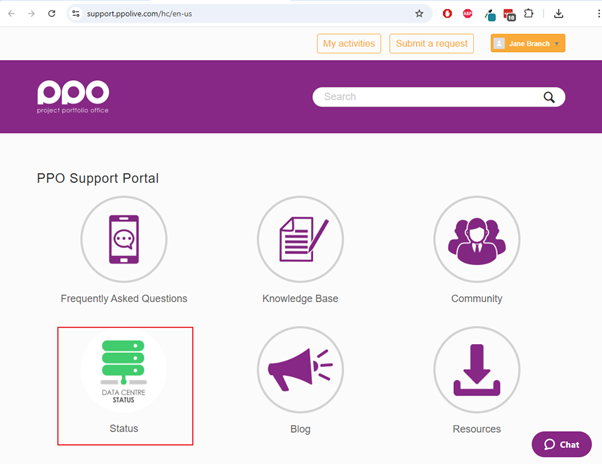Bookmark this page with the star icon
This screenshot has width=602, height=464.
pyautogui.click(x=419, y=14)
